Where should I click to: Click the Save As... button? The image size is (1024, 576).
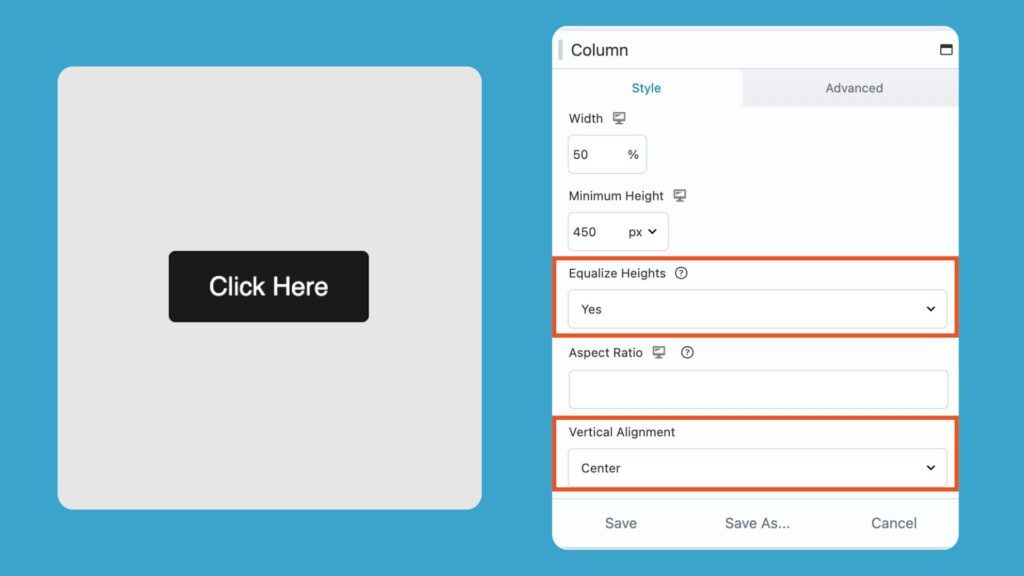coord(757,522)
